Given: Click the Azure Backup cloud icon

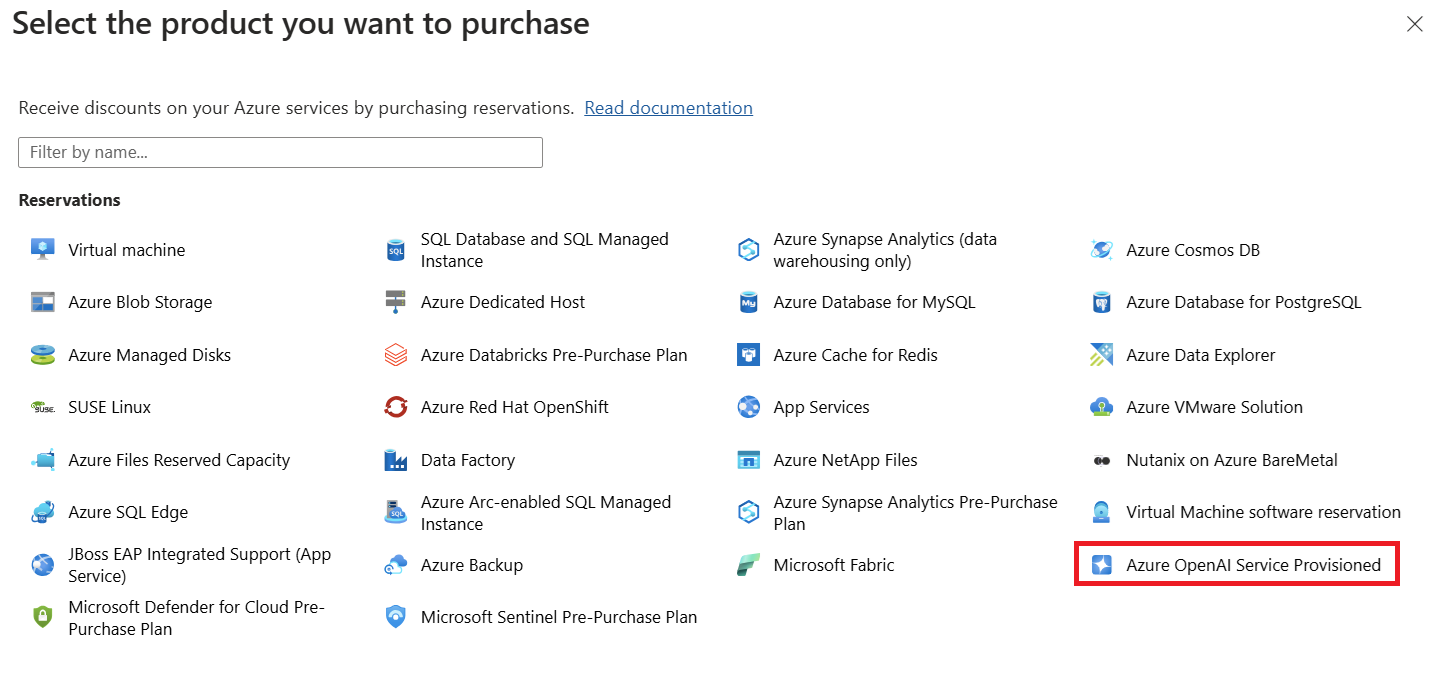Looking at the screenshot, I should (x=395, y=565).
